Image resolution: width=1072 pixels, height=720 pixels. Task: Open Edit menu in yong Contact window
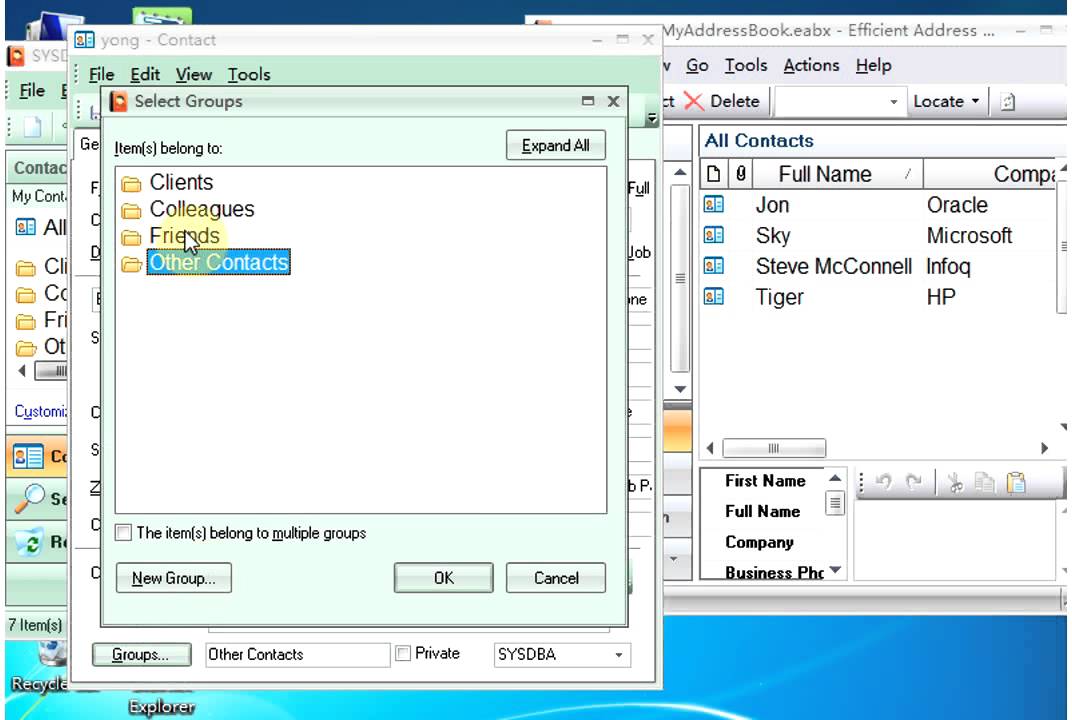point(145,75)
